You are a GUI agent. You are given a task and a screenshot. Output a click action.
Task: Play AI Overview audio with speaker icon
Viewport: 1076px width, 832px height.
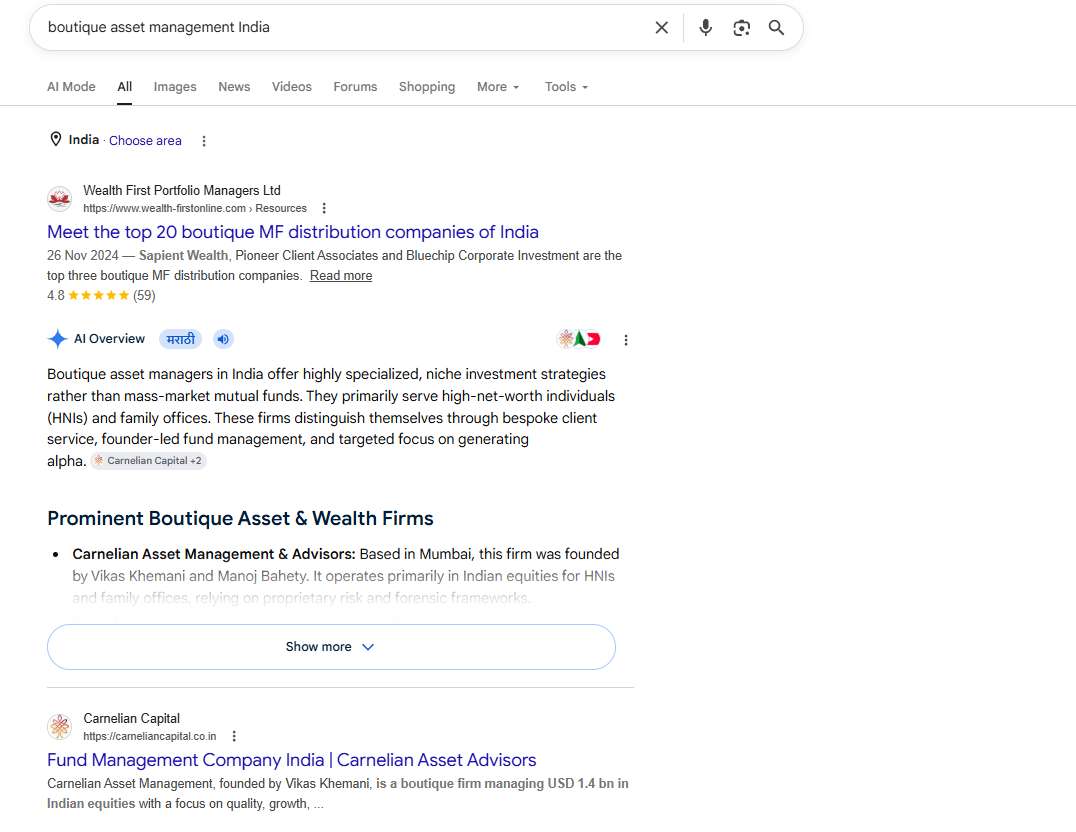pyautogui.click(x=223, y=339)
